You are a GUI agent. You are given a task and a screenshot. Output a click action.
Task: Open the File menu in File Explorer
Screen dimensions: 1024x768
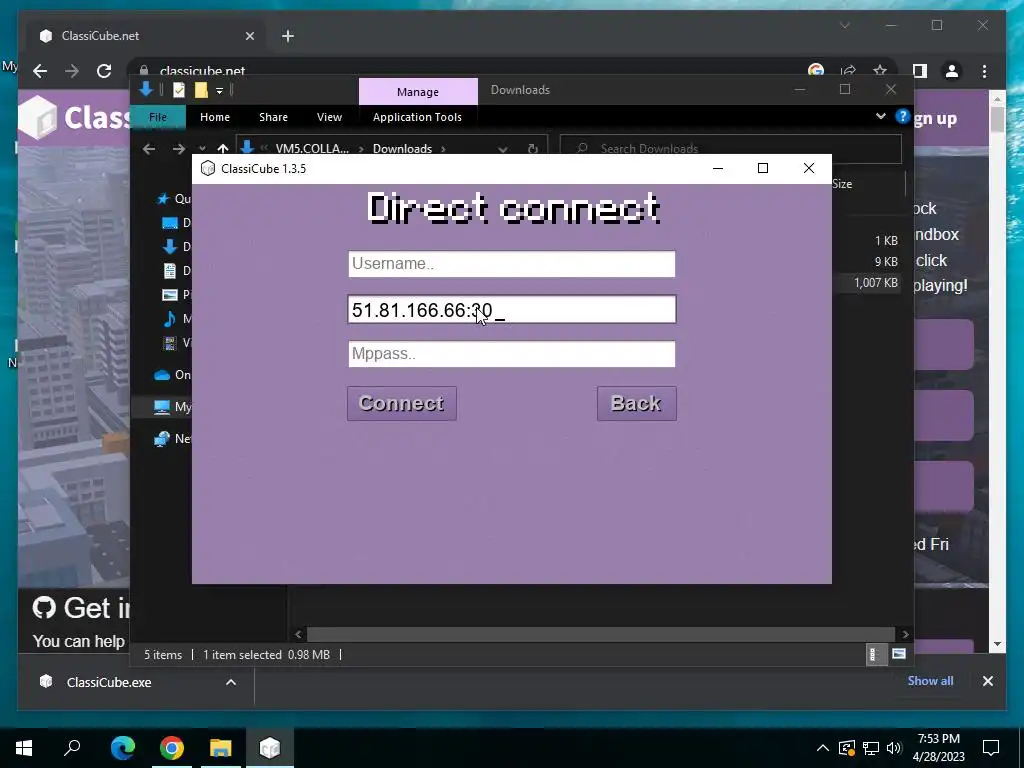click(158, 117)
